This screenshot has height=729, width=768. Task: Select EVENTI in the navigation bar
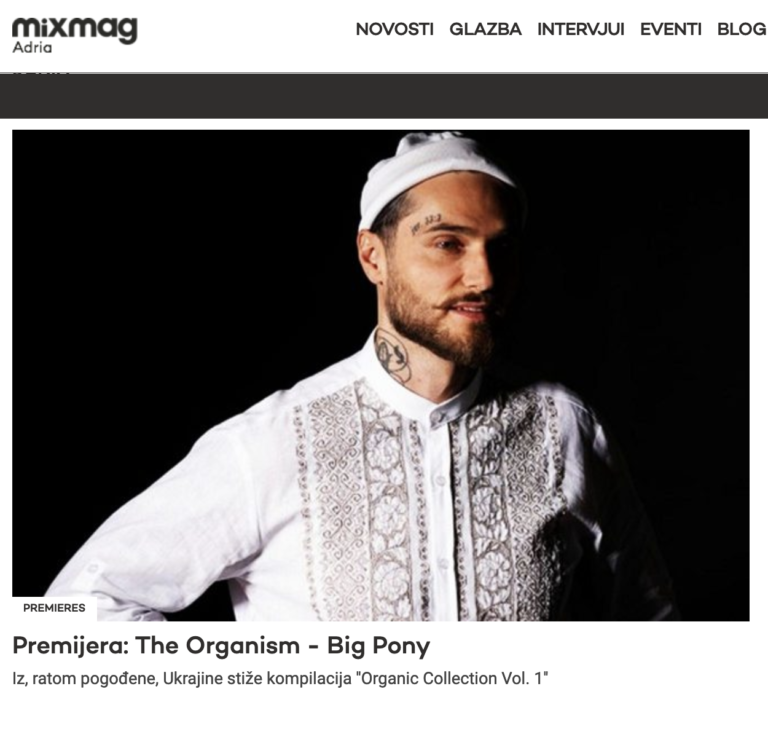[671, 29]
